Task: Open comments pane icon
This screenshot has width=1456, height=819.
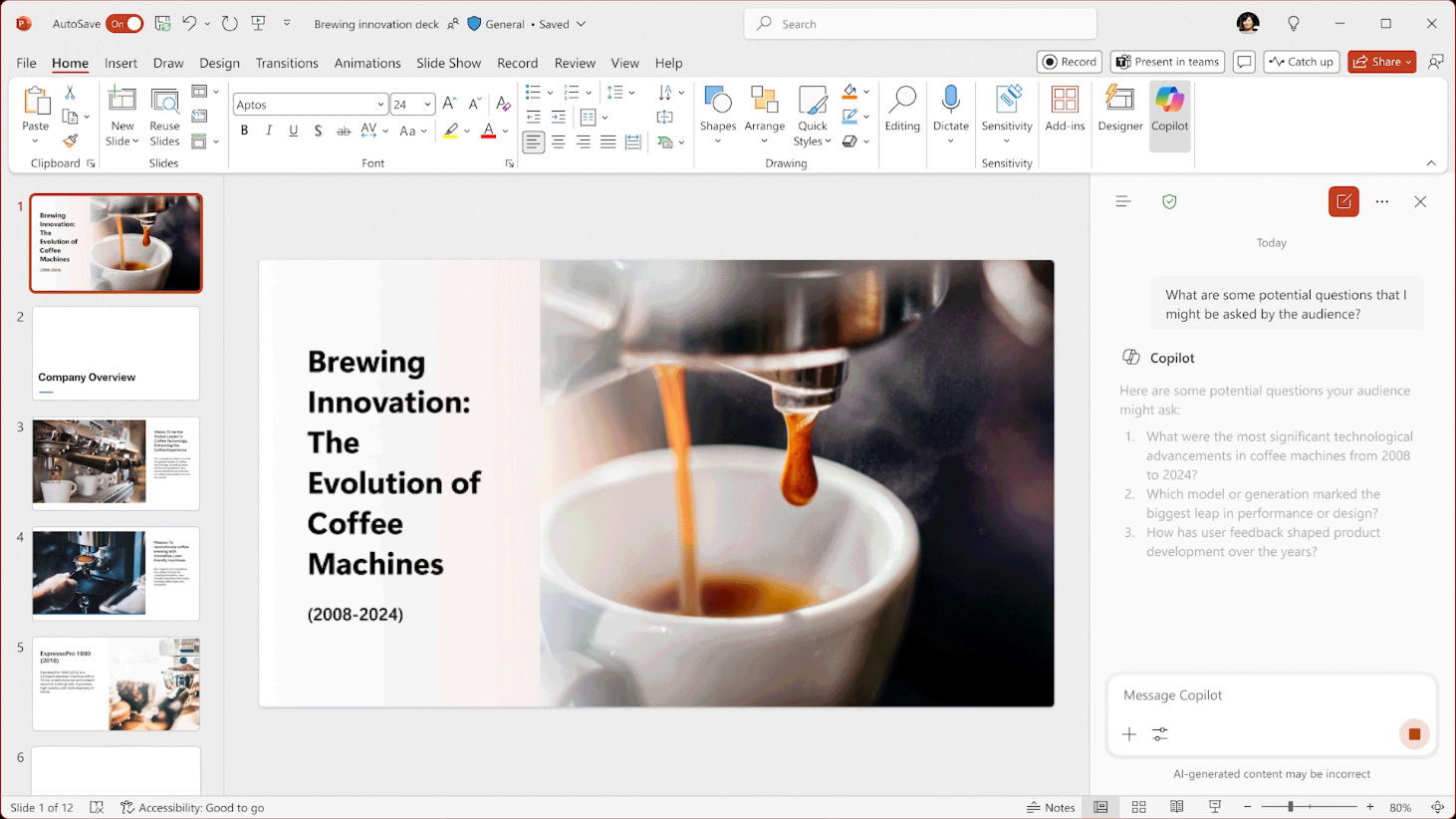Action: (1244, 62)
